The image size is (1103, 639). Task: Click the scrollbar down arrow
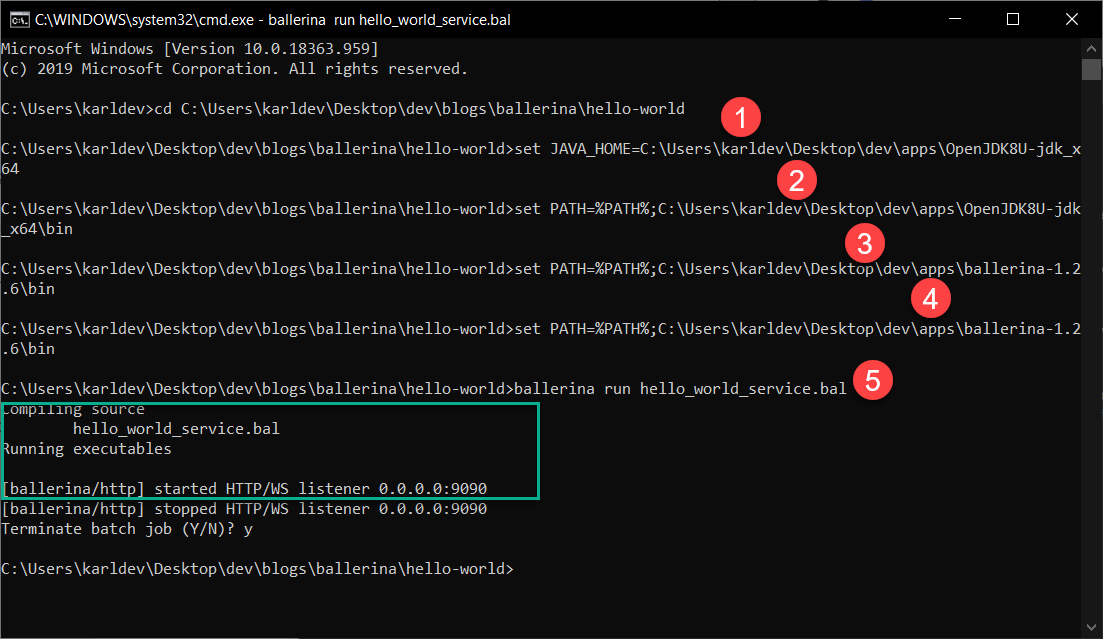pos(1091,626)
